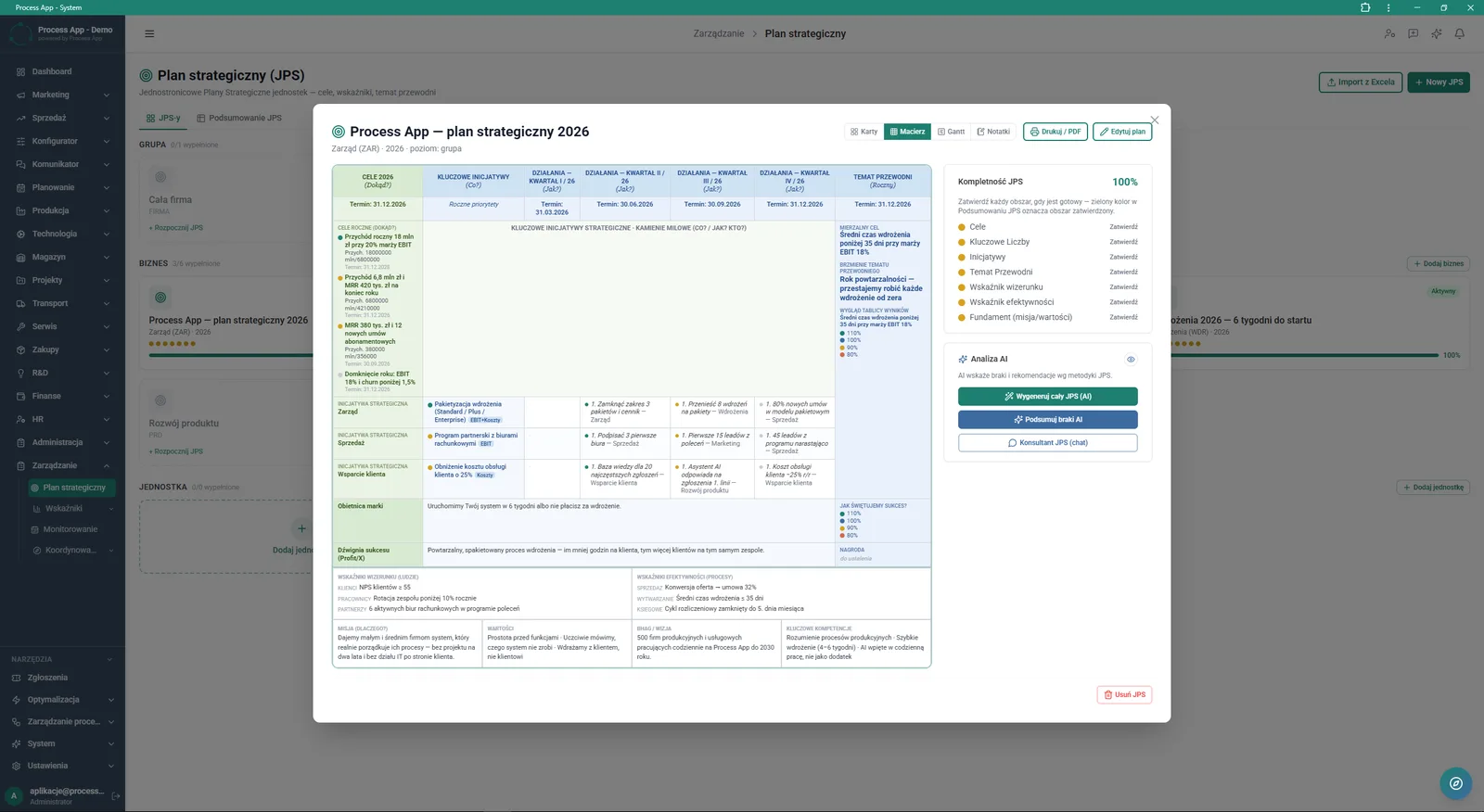This screenshot has width=1484, height=812.
Task: Switch to Karty view
Action: pos(864,132)
